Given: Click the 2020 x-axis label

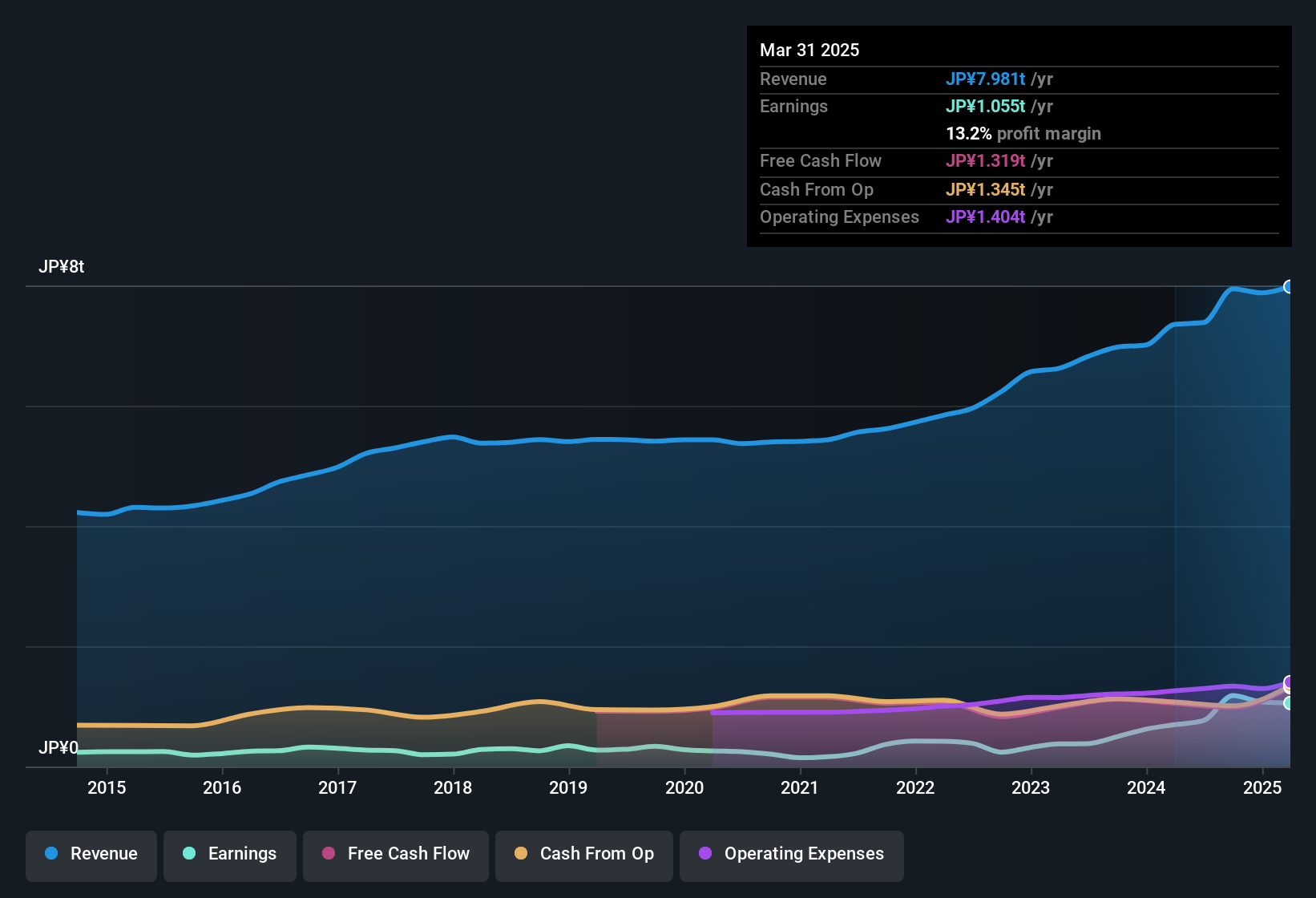Looking at the screenshot, I should (x=684, y=788).
